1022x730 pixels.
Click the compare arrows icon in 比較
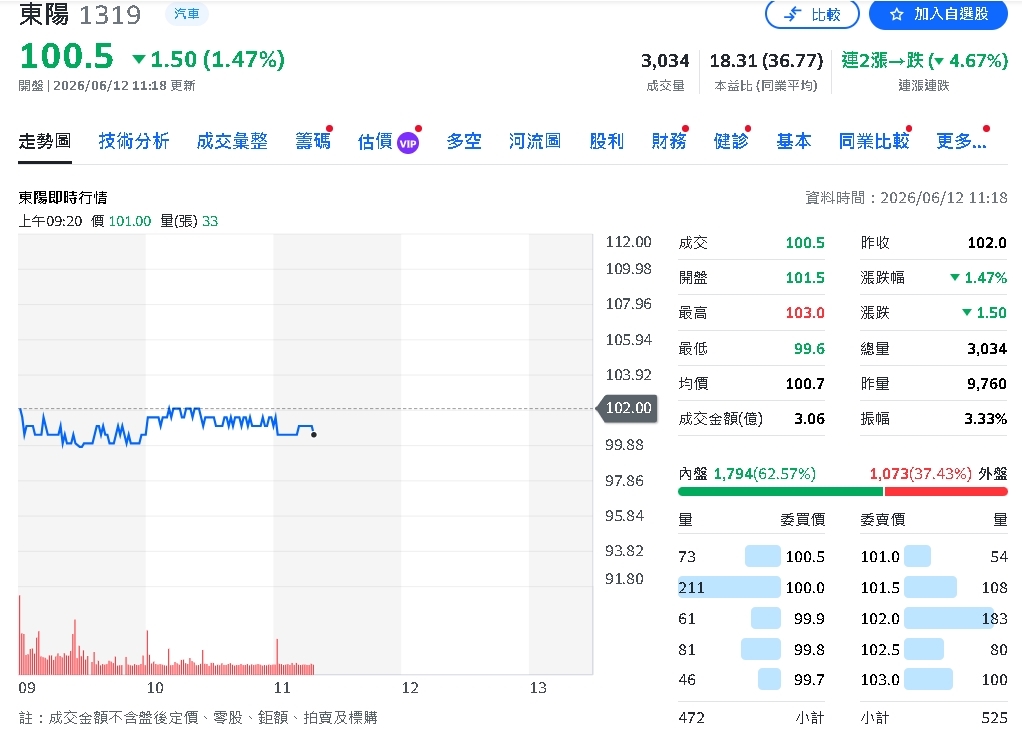point(792,14)
